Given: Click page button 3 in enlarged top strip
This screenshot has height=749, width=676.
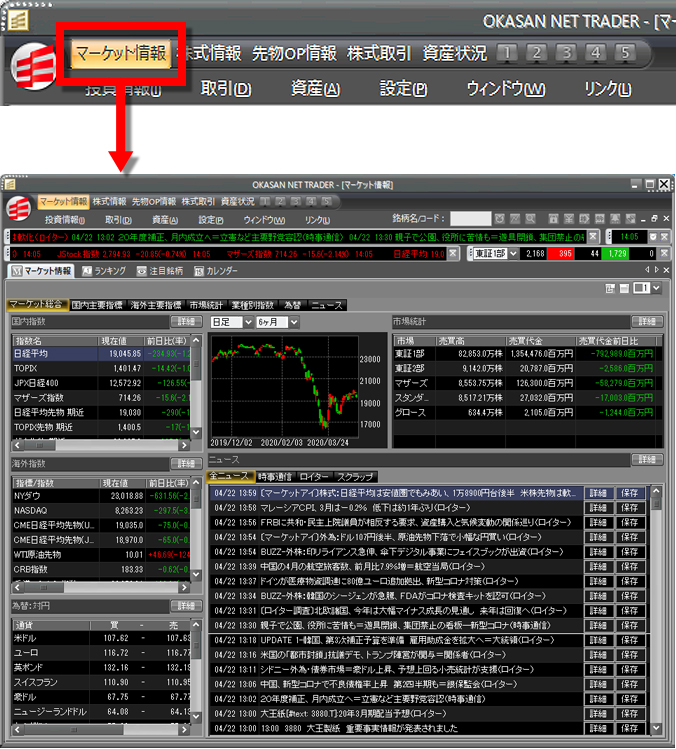Looking at the screenshot, I should (566, 53).
